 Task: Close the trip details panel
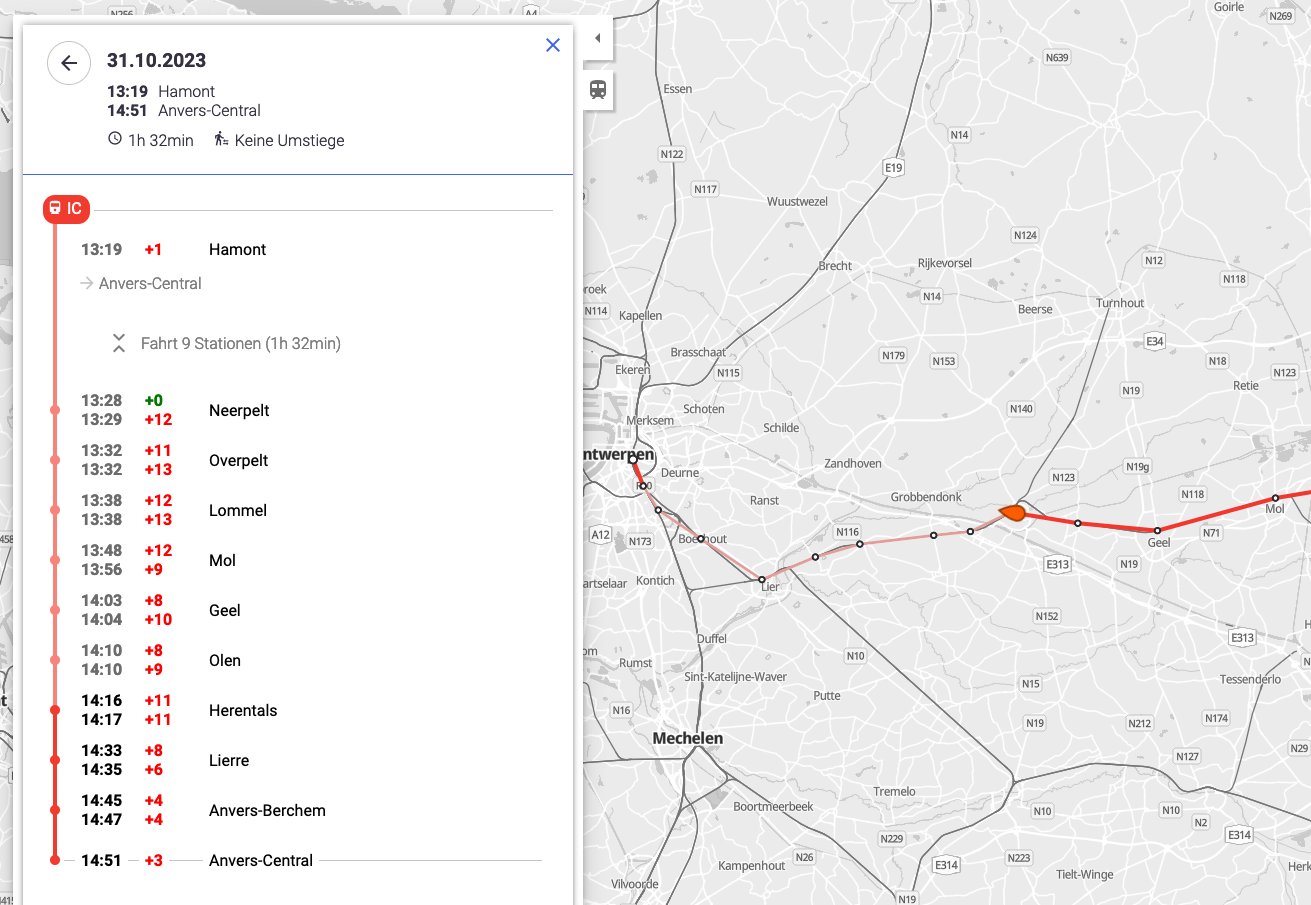point(553,45)
